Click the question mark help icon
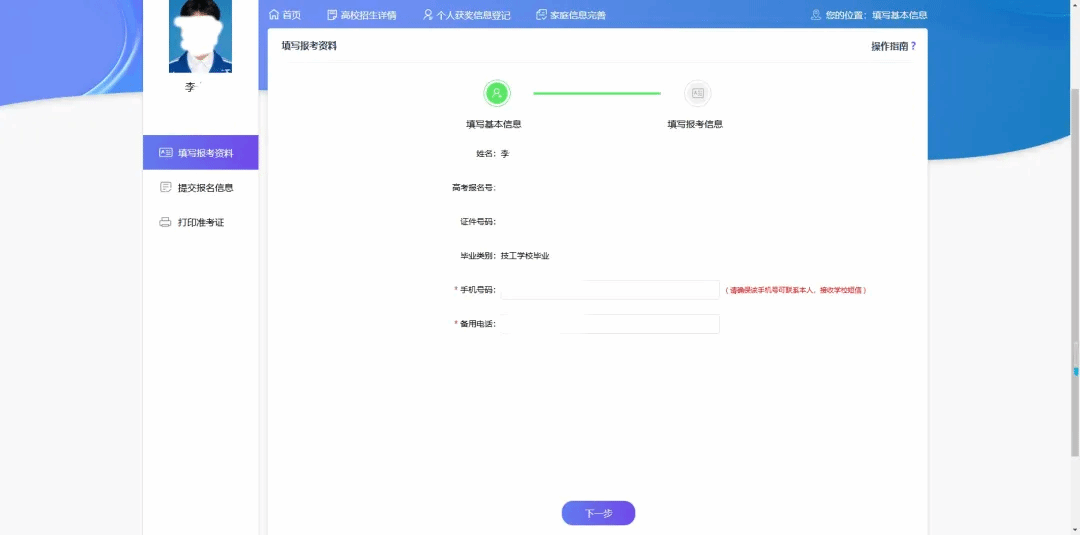 point(913,46)
